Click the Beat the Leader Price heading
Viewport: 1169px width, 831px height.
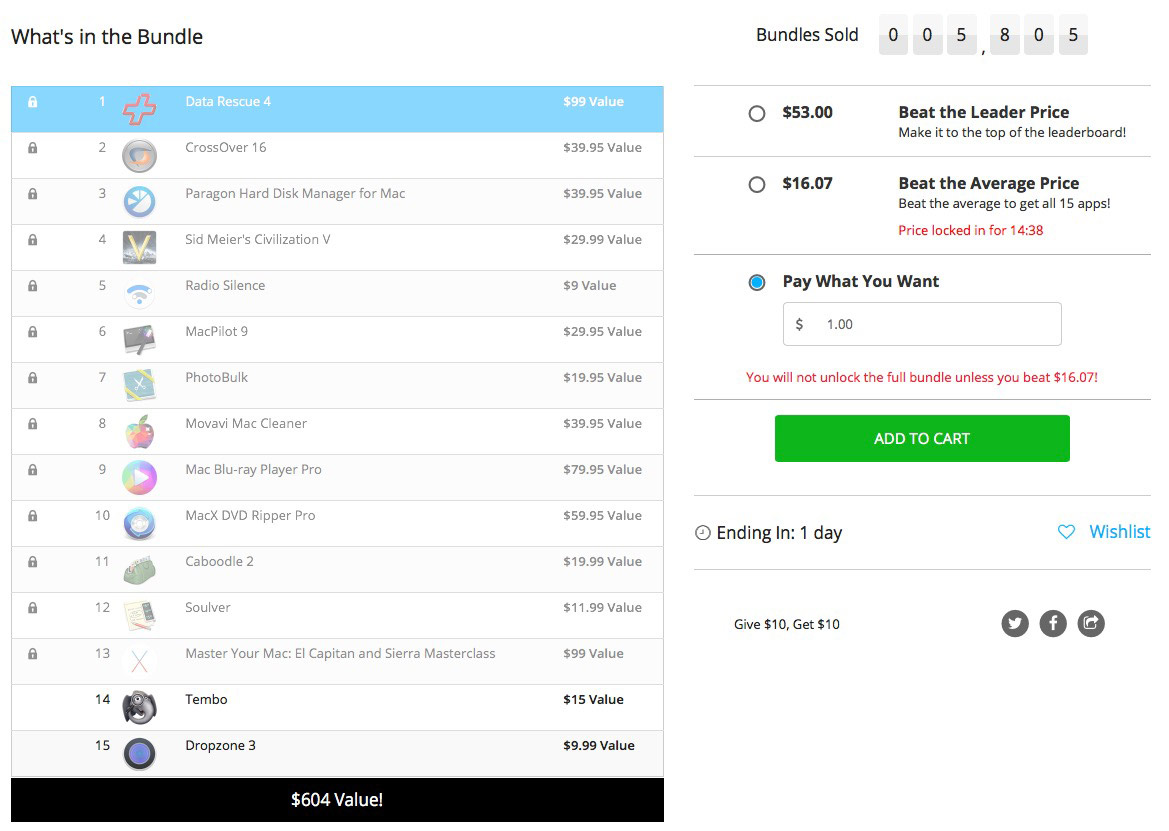[983, 113]
